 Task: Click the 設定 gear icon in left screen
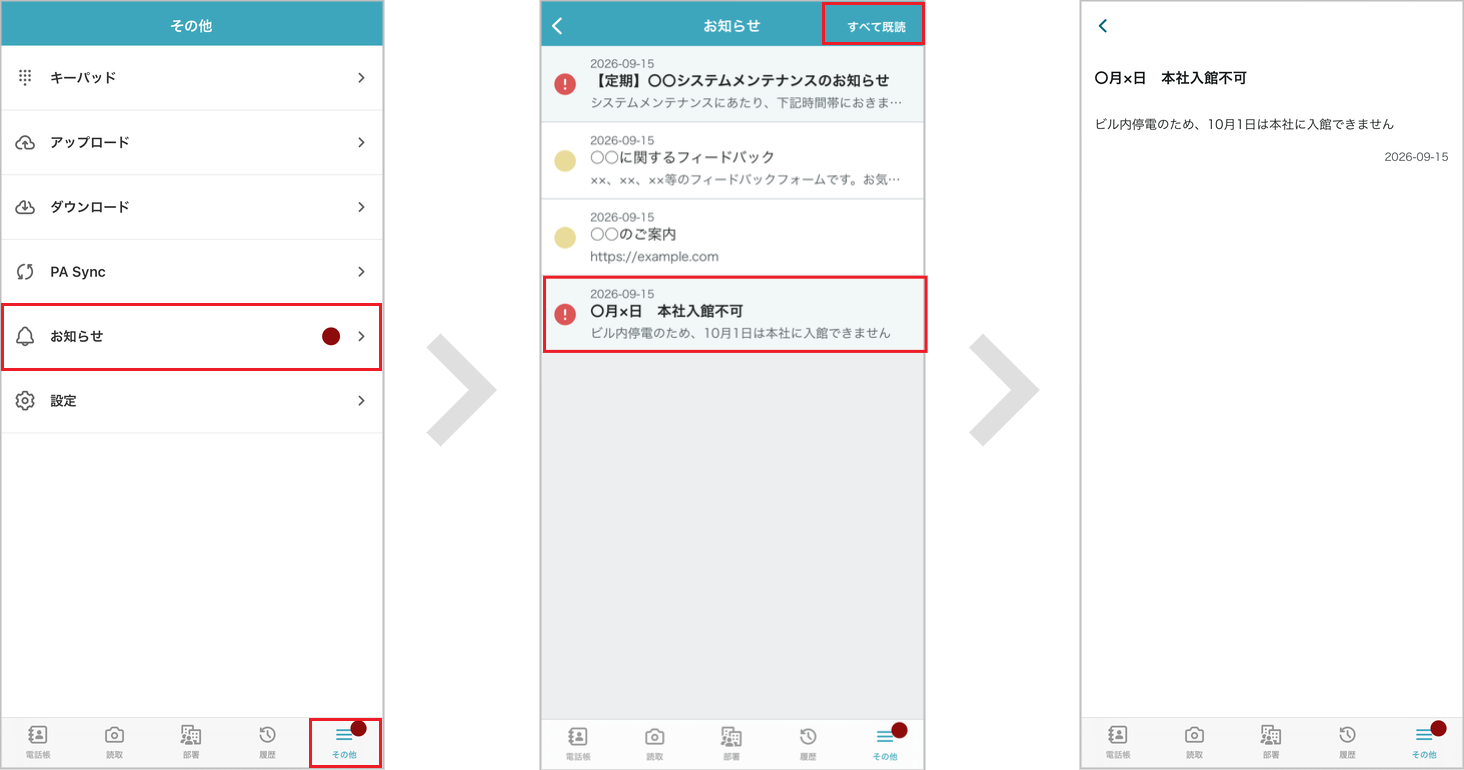[25, 401]
